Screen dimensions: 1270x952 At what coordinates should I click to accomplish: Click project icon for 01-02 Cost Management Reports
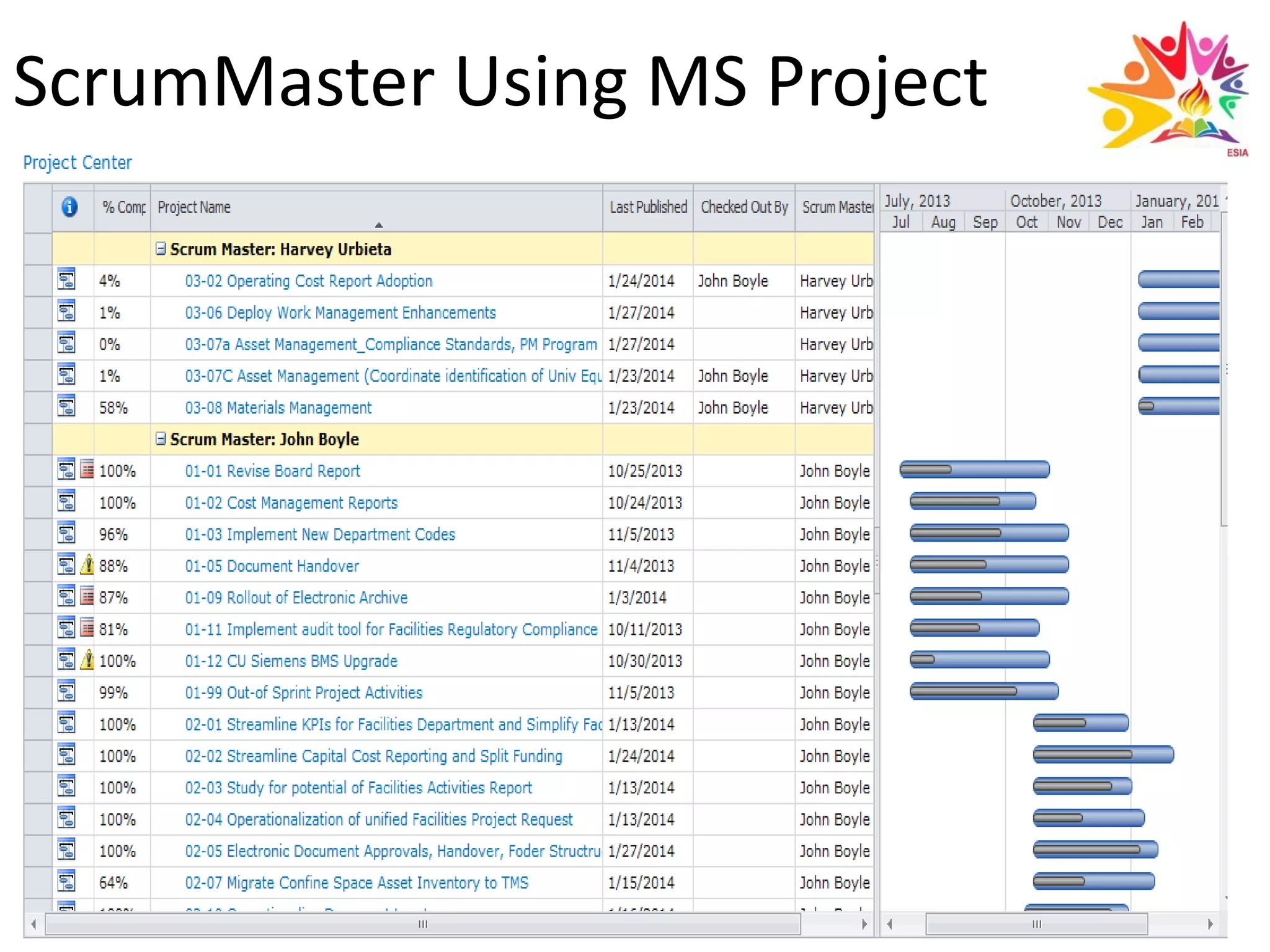[66, 501]
